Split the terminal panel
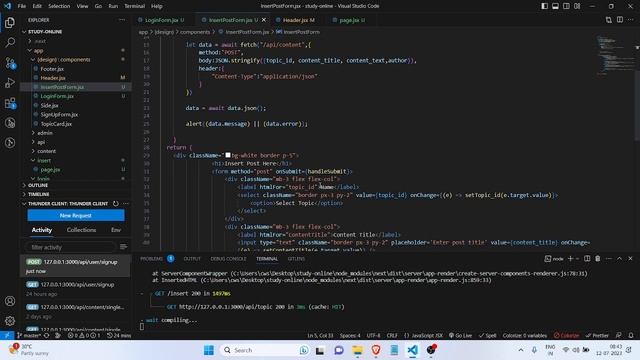640x360 pixels. click(587, 258)
